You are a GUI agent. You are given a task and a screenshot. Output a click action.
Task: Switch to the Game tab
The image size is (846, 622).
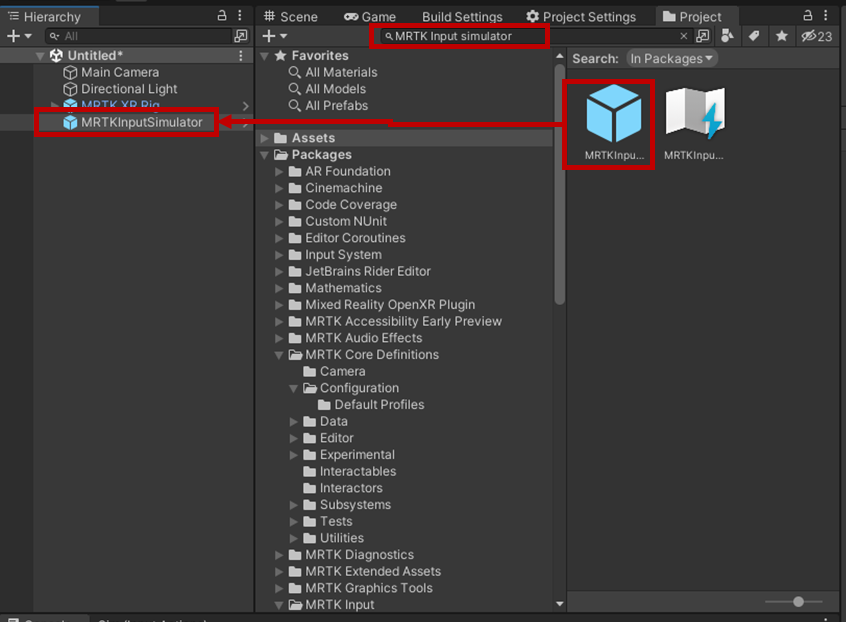pos(370,17)
